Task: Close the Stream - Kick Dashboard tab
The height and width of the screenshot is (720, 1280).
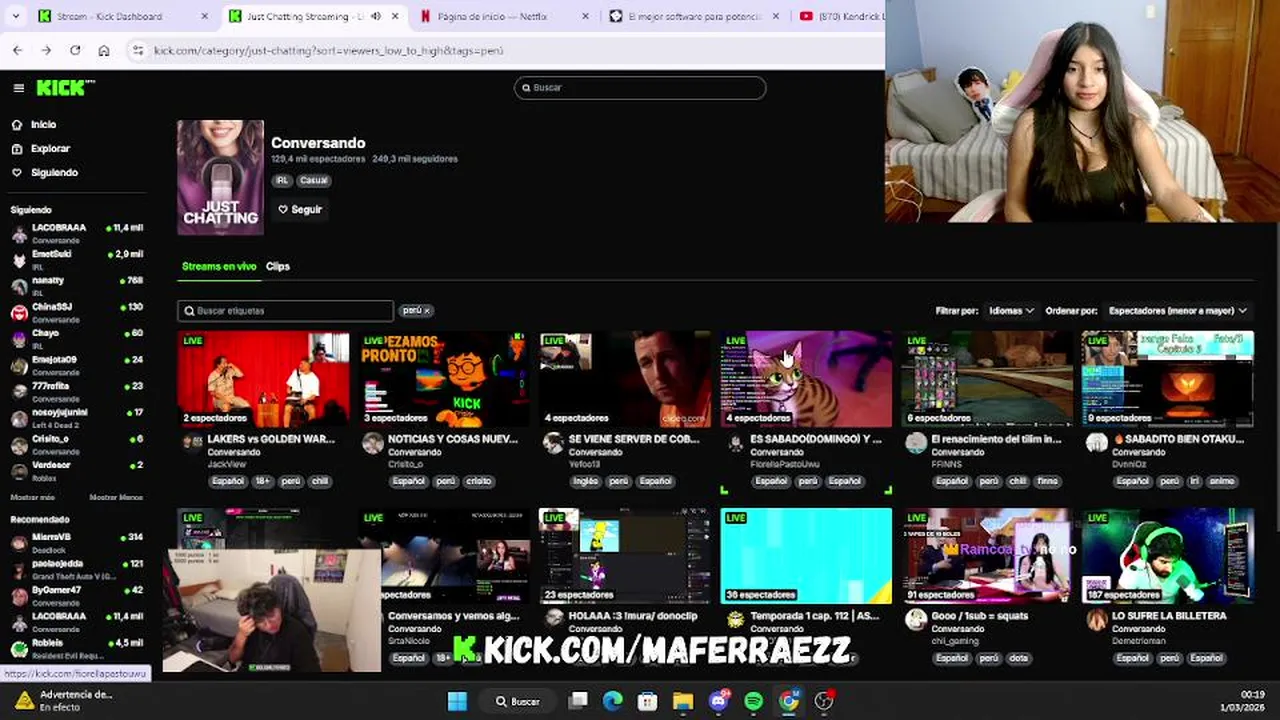Action: click(x=205, y=16)
